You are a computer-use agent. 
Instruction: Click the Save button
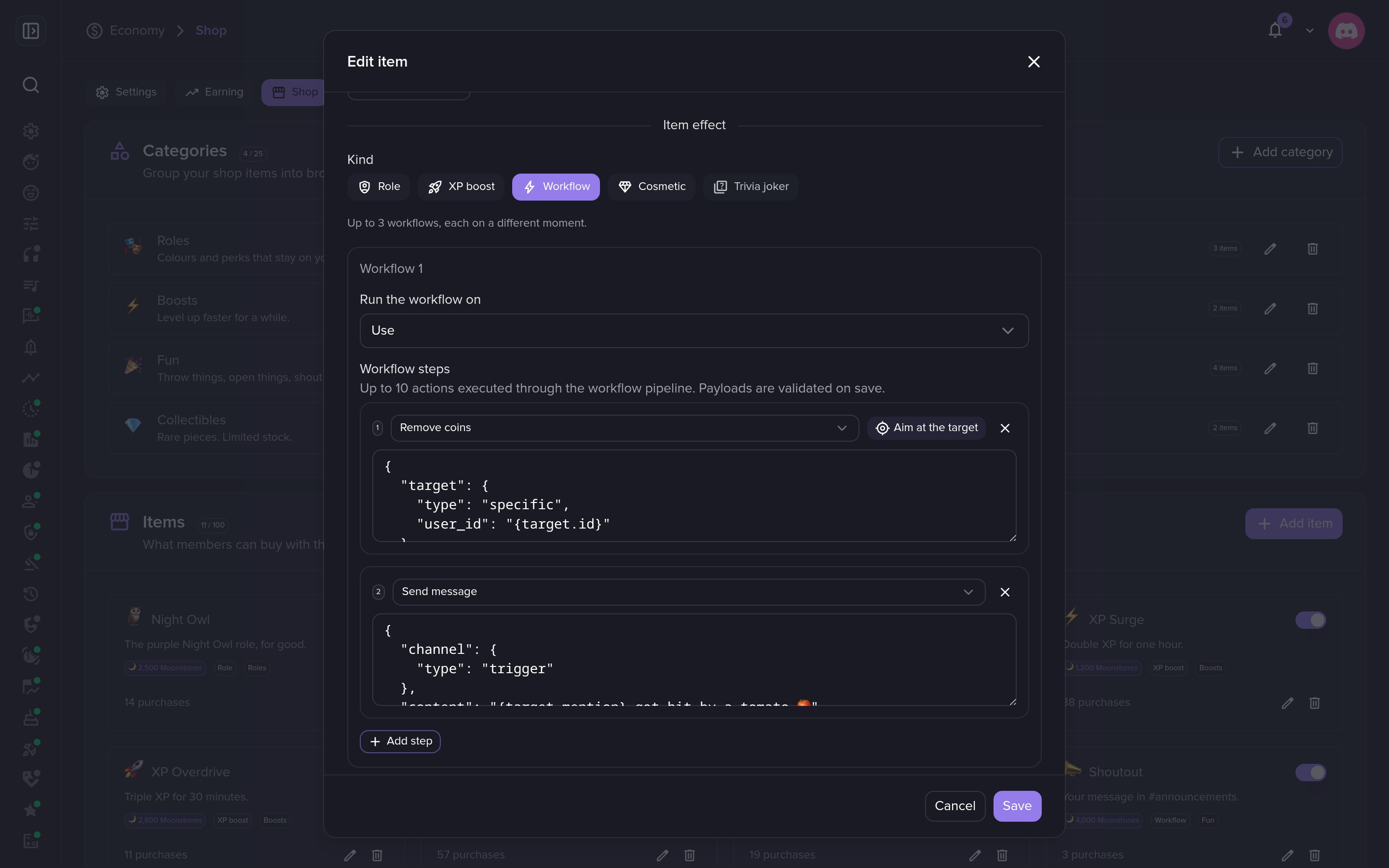pyautogui.click(x=1017, y=806)
